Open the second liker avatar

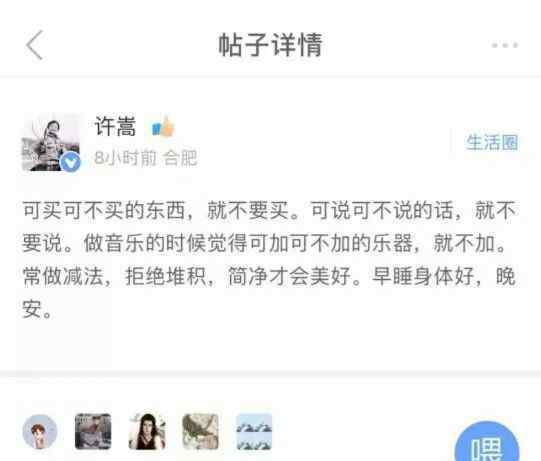point(93,432)
